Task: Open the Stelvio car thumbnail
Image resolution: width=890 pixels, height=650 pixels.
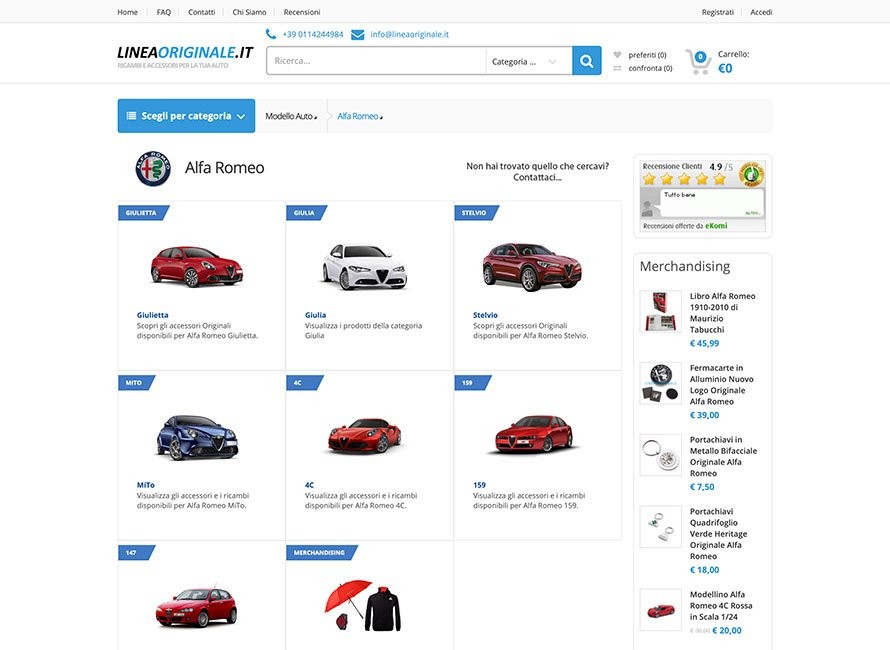Action: pyautogui.click(x=532, y=267)
